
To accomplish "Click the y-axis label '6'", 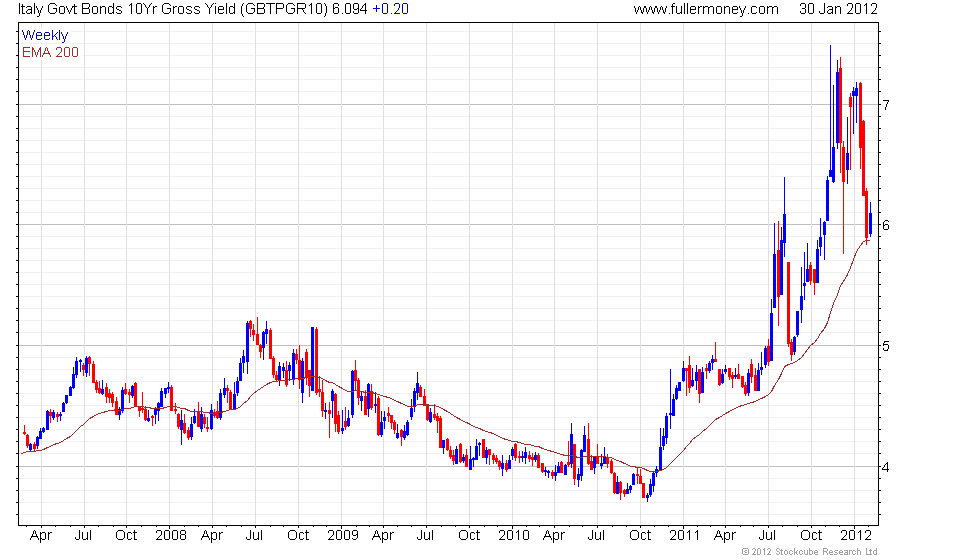I will coord(886,225).
